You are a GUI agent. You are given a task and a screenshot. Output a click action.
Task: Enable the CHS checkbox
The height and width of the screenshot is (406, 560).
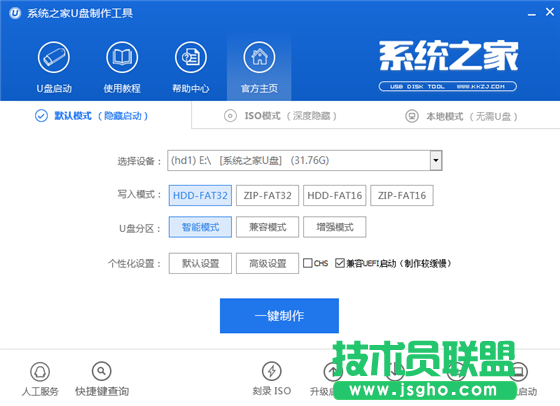tap(308, 263)
